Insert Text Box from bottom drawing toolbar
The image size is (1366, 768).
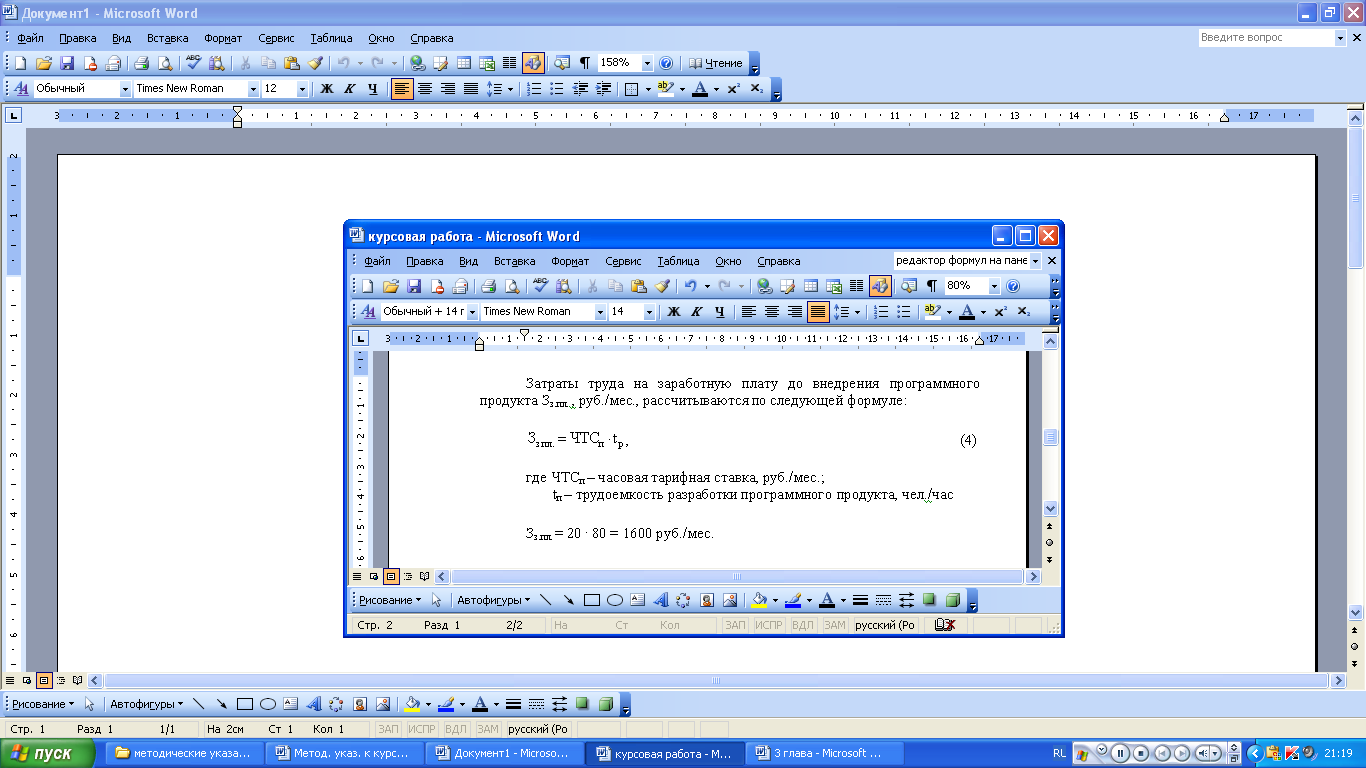(290, 704)
